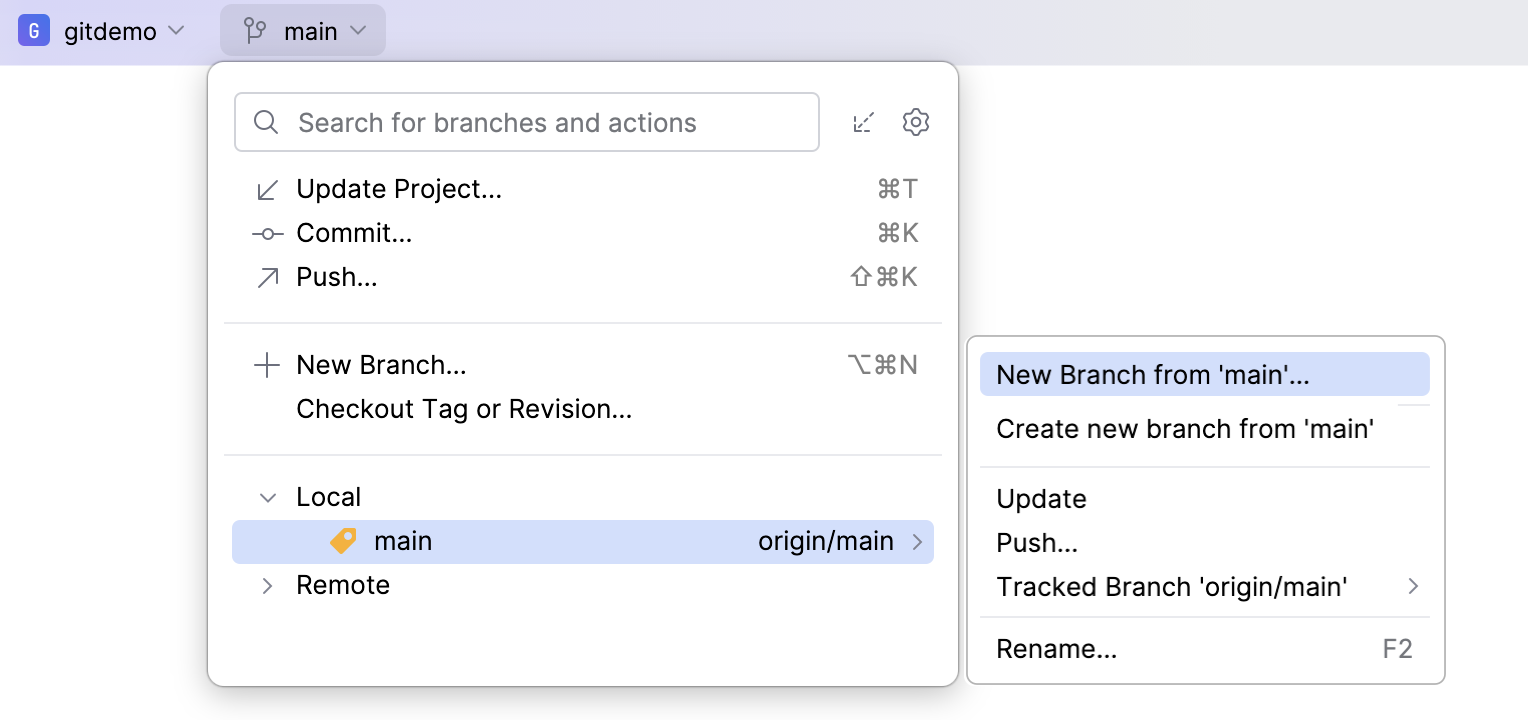The height and width of the screenshot is (720, 1528).
Task: Click the Update Project arrow icon
Action: pyautogui.click(x=266, y=189)
